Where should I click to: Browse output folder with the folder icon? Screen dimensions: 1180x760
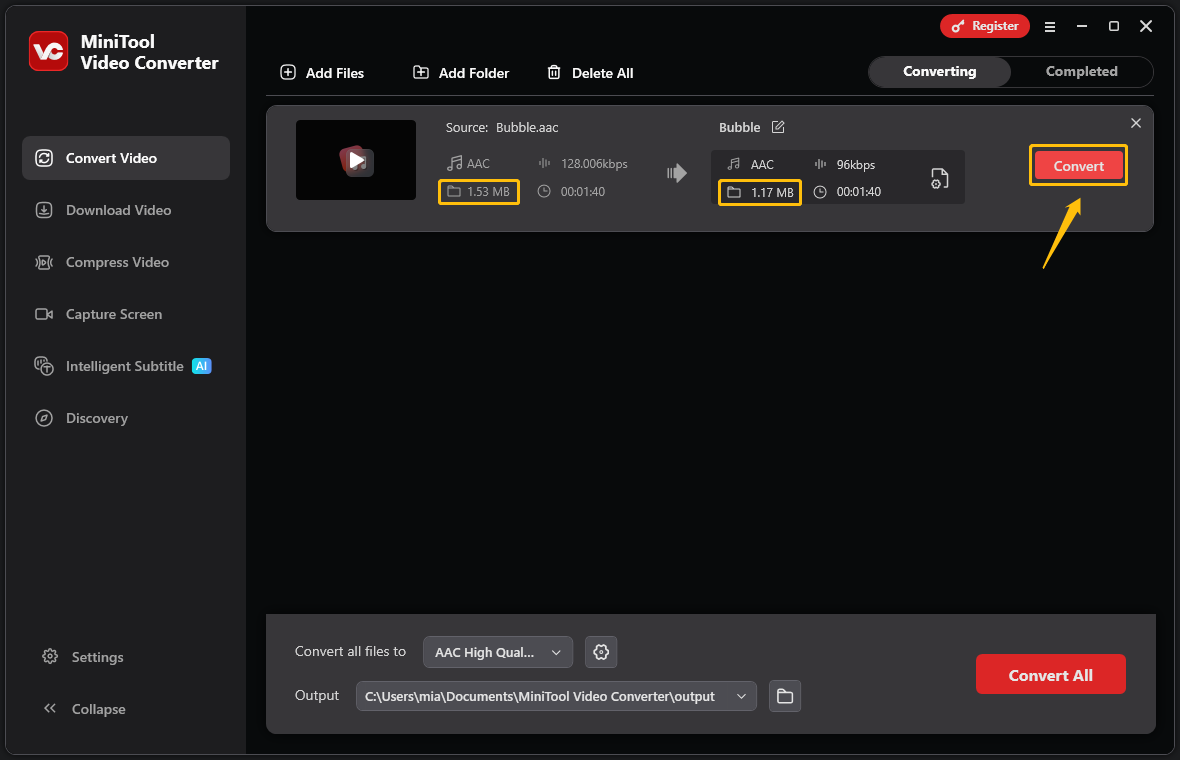[x=785, y=696]
